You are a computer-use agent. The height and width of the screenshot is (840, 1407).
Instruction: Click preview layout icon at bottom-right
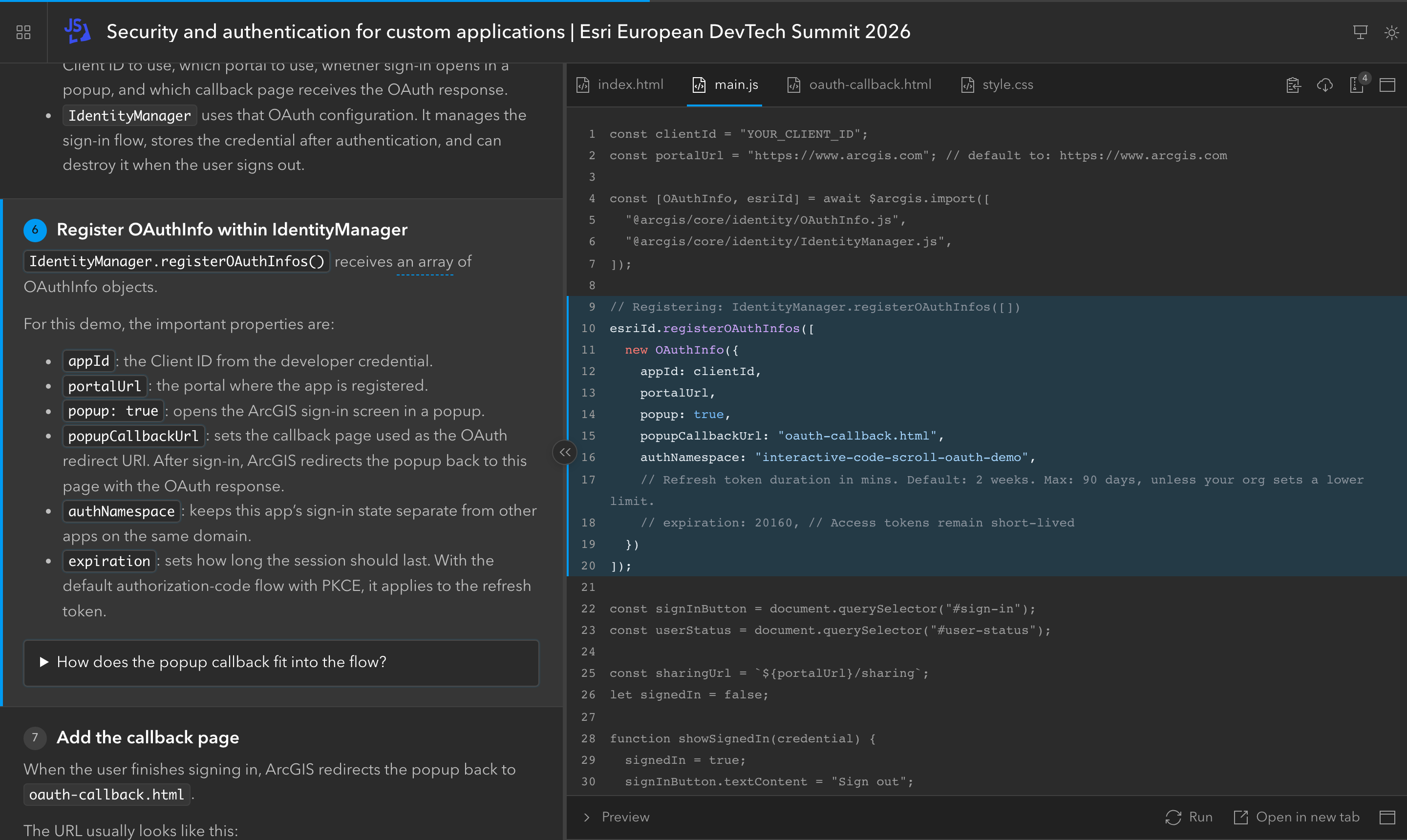(x=1387, y=817)
